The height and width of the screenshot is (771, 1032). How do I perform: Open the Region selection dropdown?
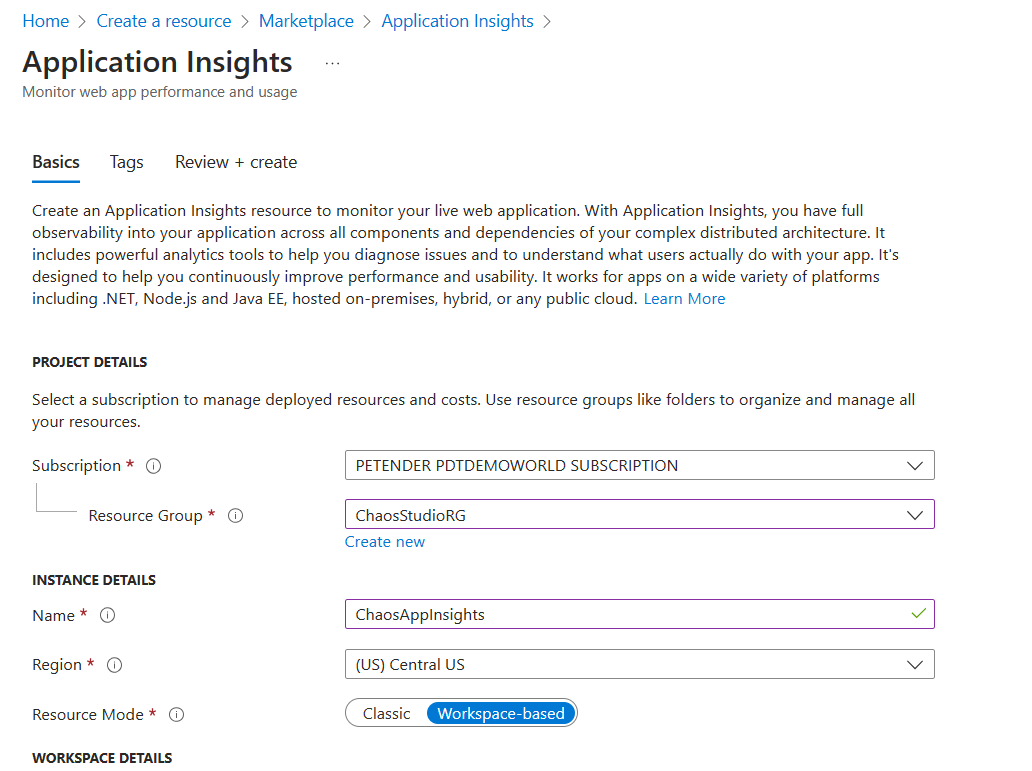pos(914,664)
